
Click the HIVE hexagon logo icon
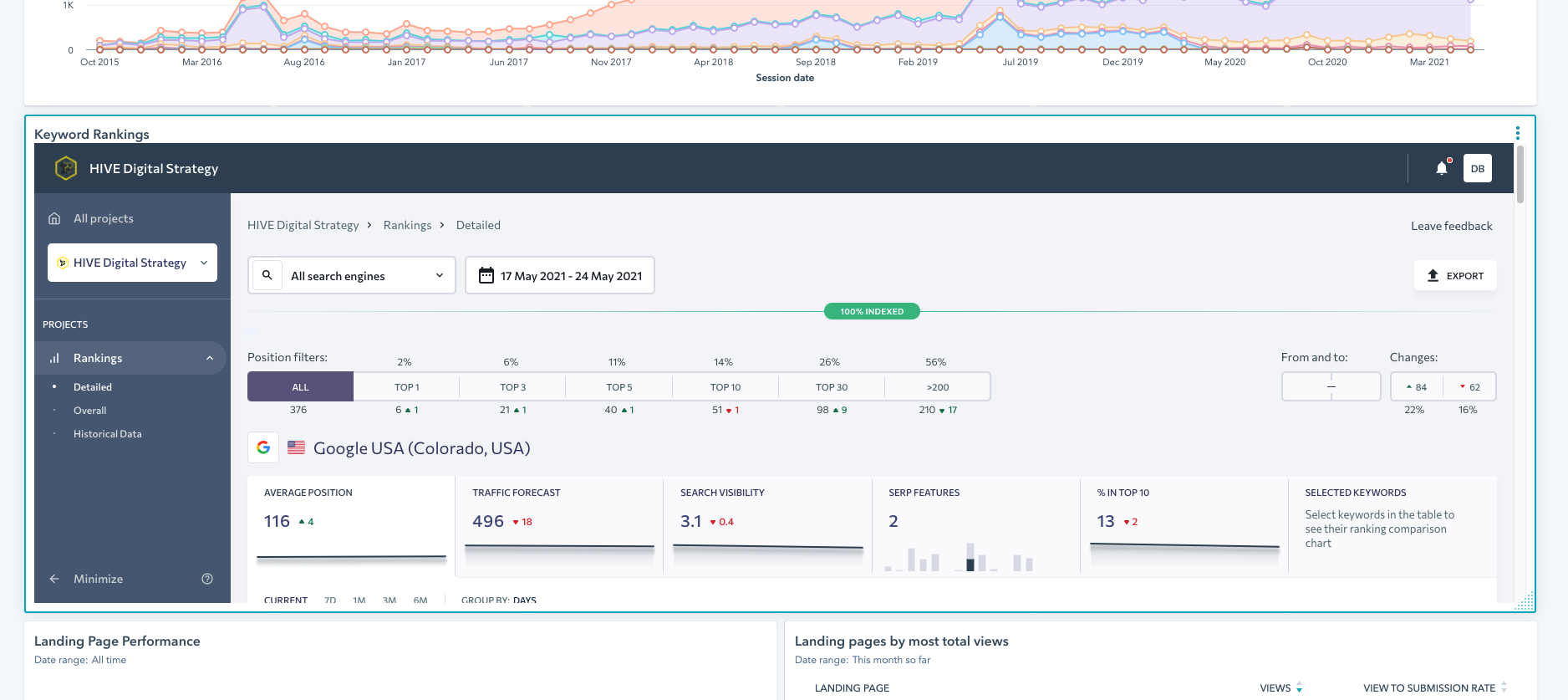pos(66,168)
